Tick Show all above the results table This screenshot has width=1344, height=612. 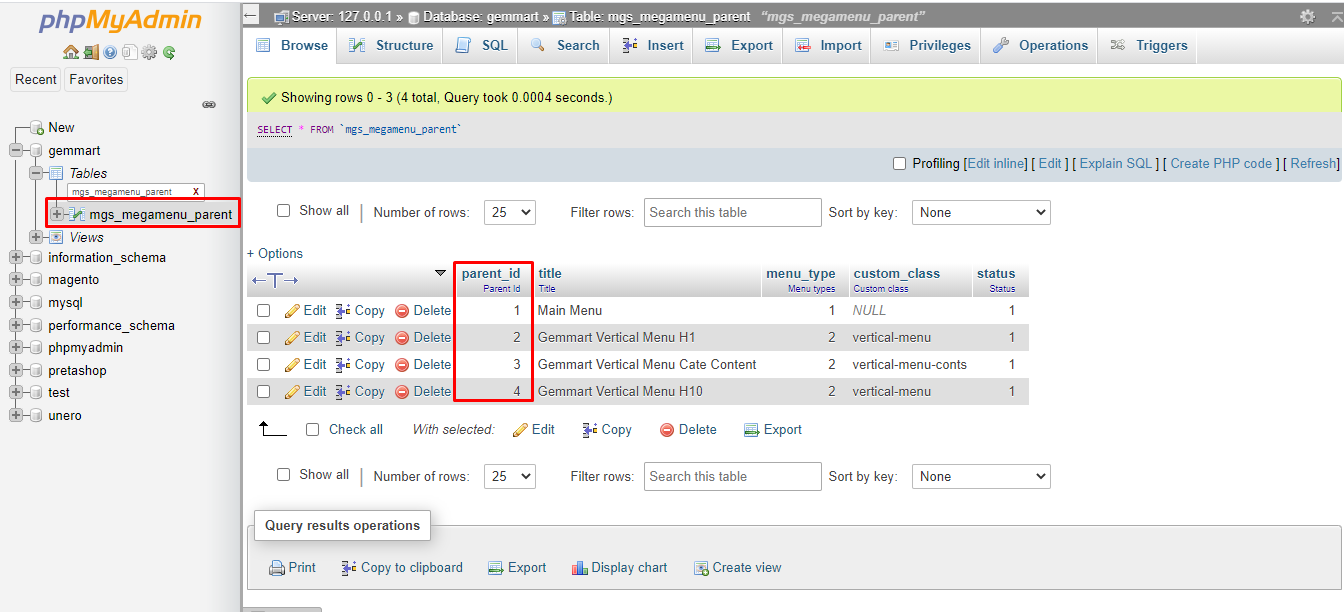pyautogui.click(x=284, y=211)
